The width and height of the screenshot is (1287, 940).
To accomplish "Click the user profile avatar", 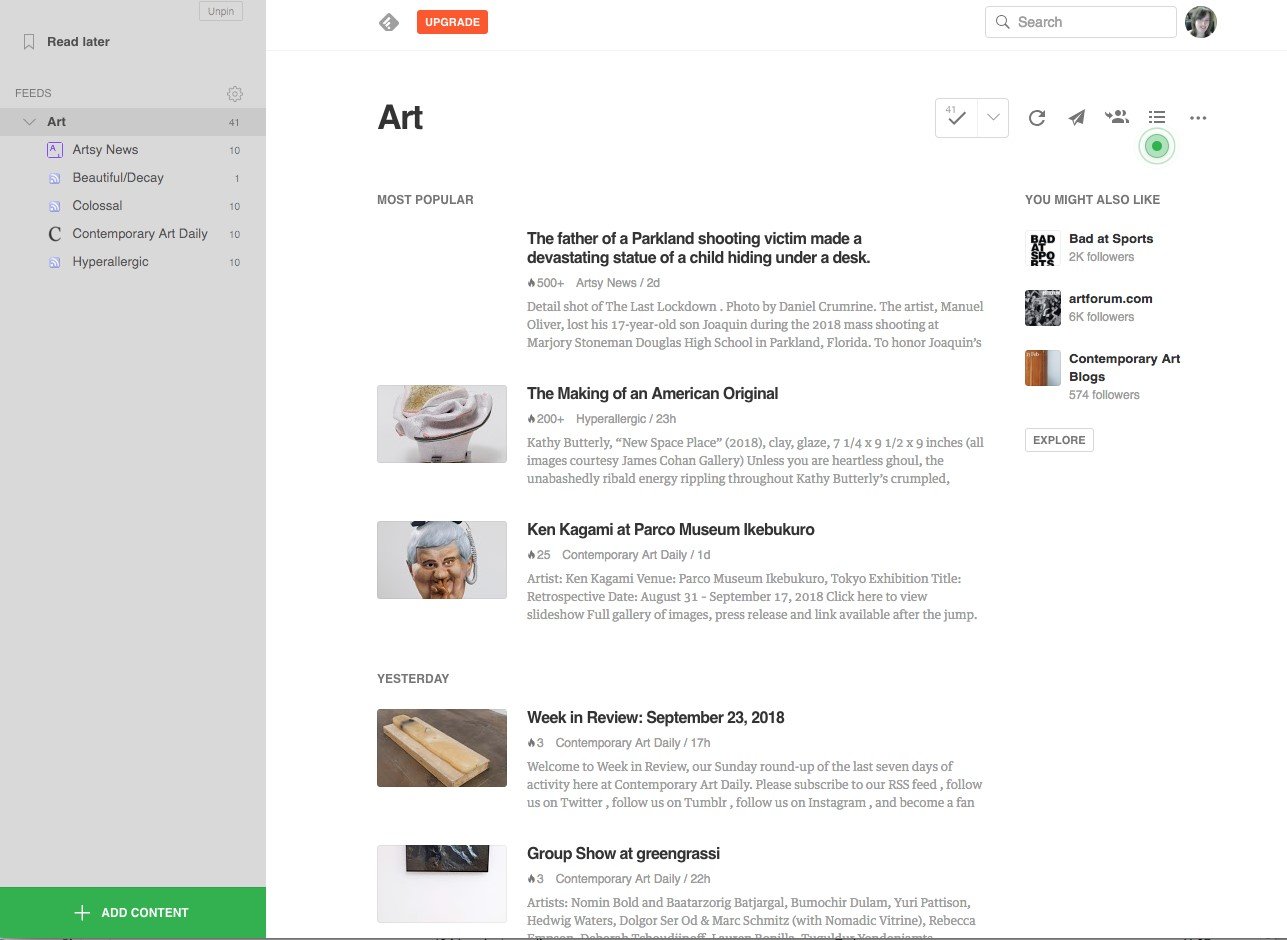I will pyautogui.click(x=1200, y=22).
